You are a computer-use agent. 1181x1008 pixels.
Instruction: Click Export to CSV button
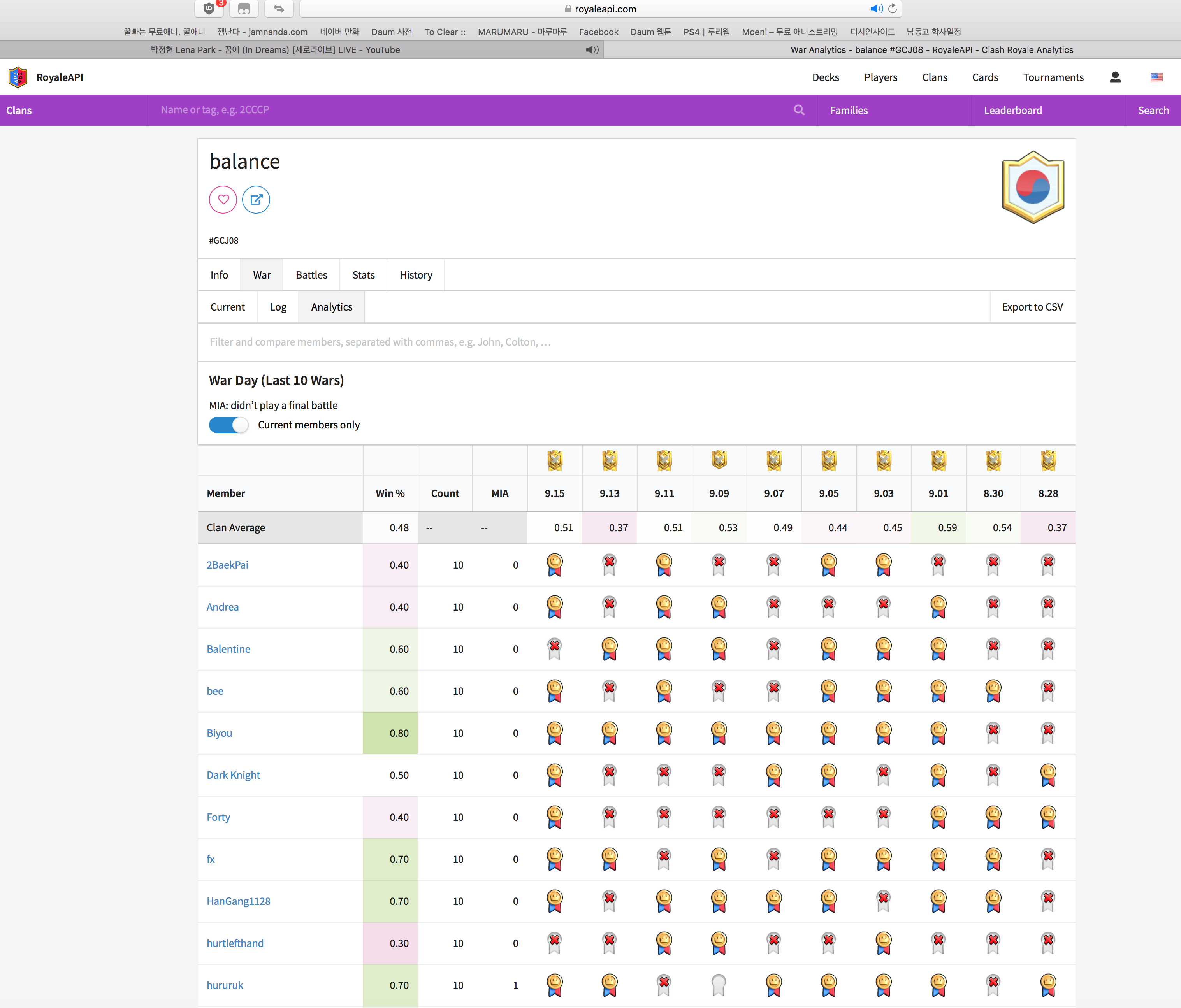coord(1032,307)
